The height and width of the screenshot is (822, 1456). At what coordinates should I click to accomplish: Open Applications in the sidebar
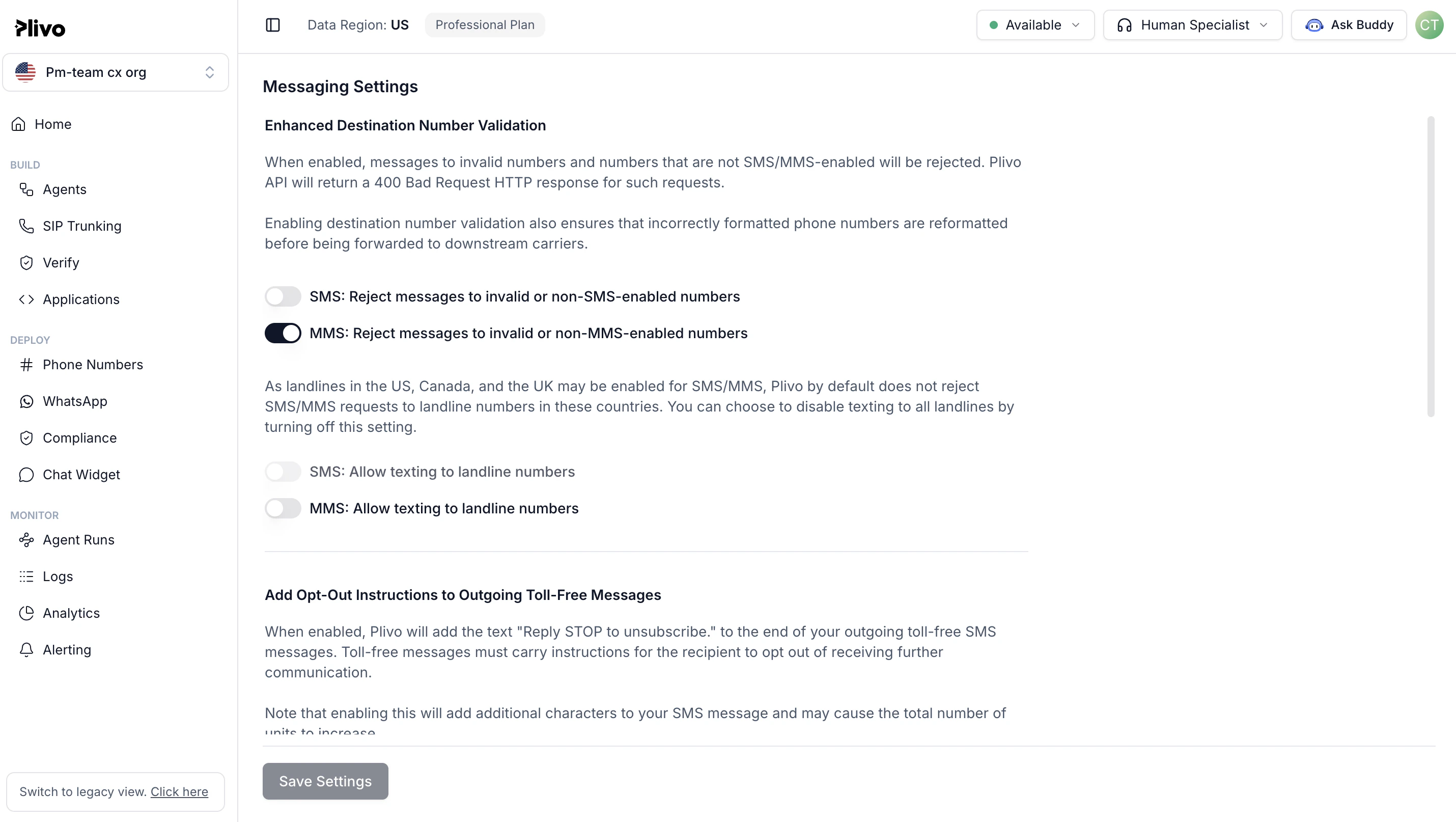pyautogui.click(x=81, y=299)
